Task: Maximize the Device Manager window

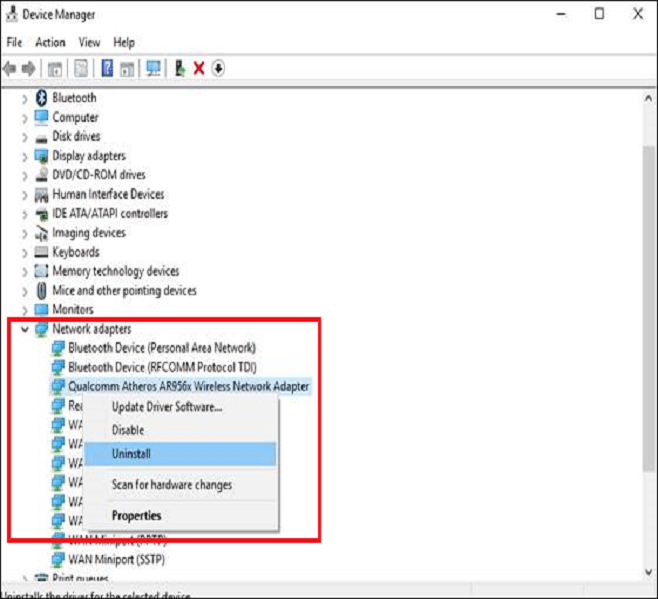Action: point(599,14)
